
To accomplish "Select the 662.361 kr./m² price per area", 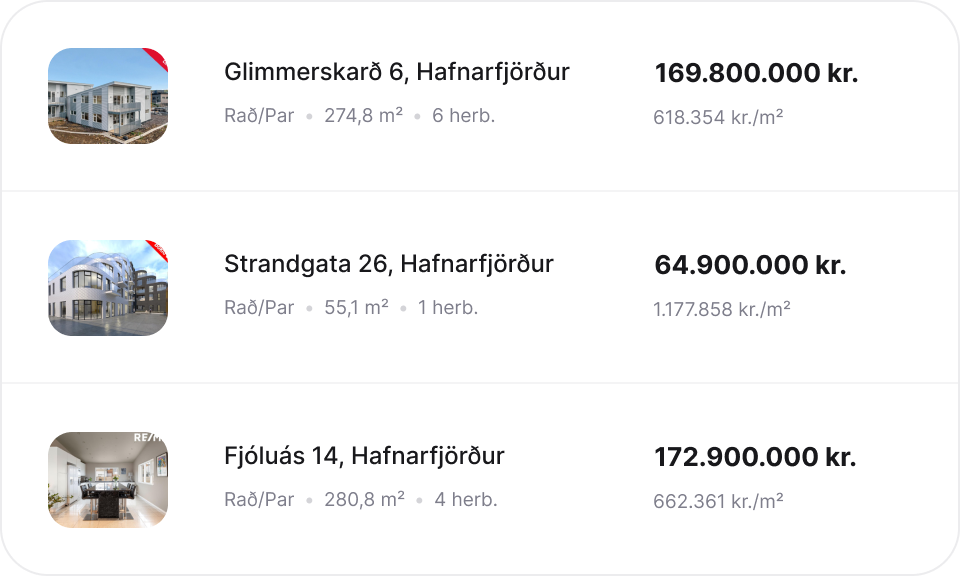I will click(x=718, y=501).
